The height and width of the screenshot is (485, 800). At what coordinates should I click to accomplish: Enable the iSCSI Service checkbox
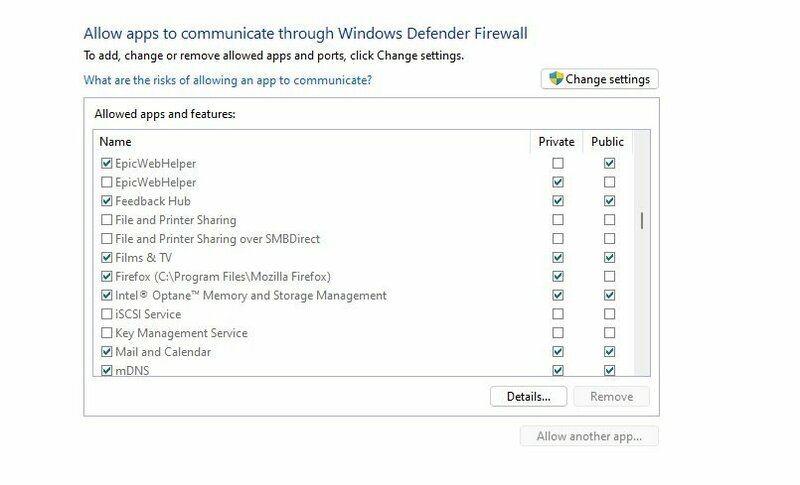pyautogui.click(x=107, y=314)
